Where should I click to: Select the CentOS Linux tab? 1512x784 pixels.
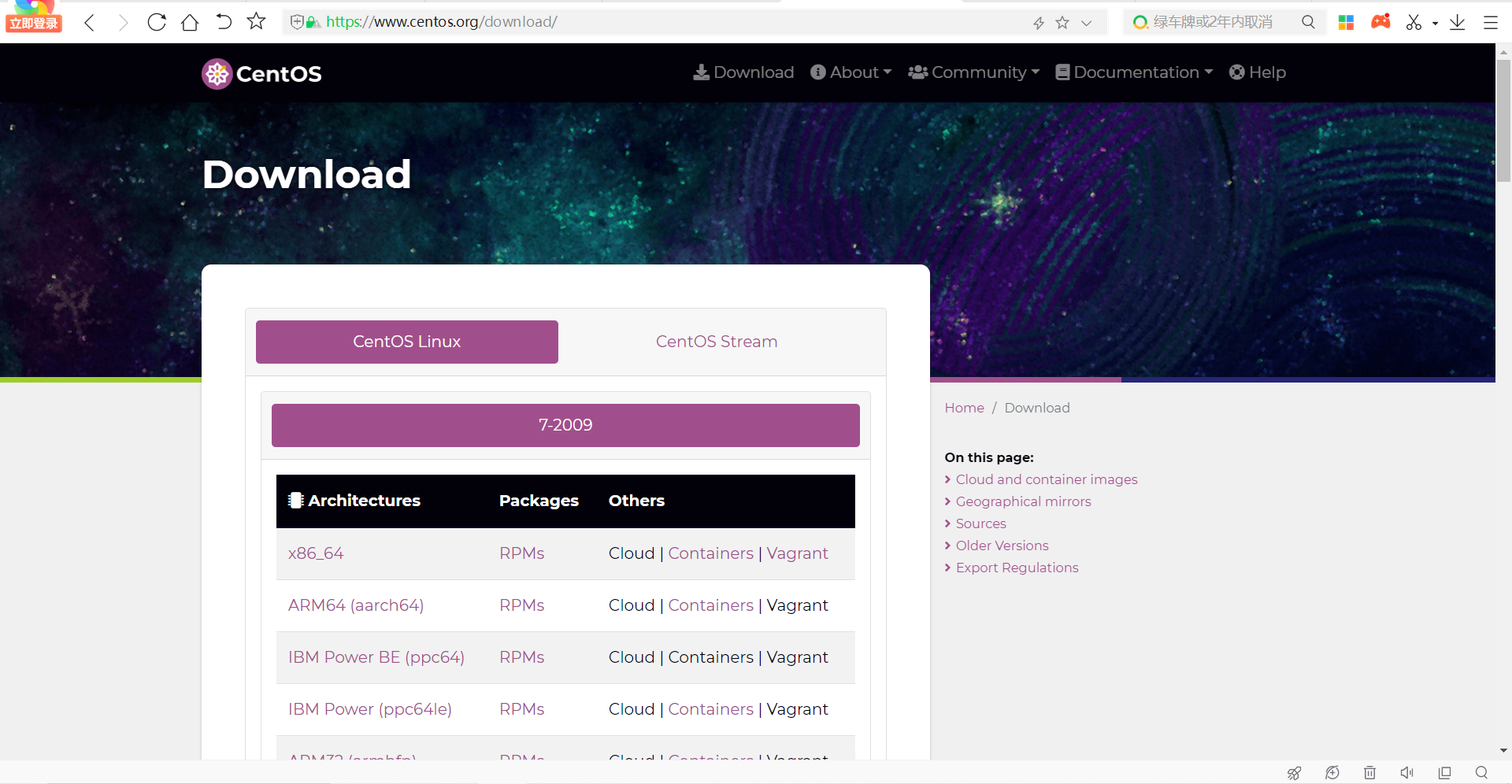coord(407,342)
